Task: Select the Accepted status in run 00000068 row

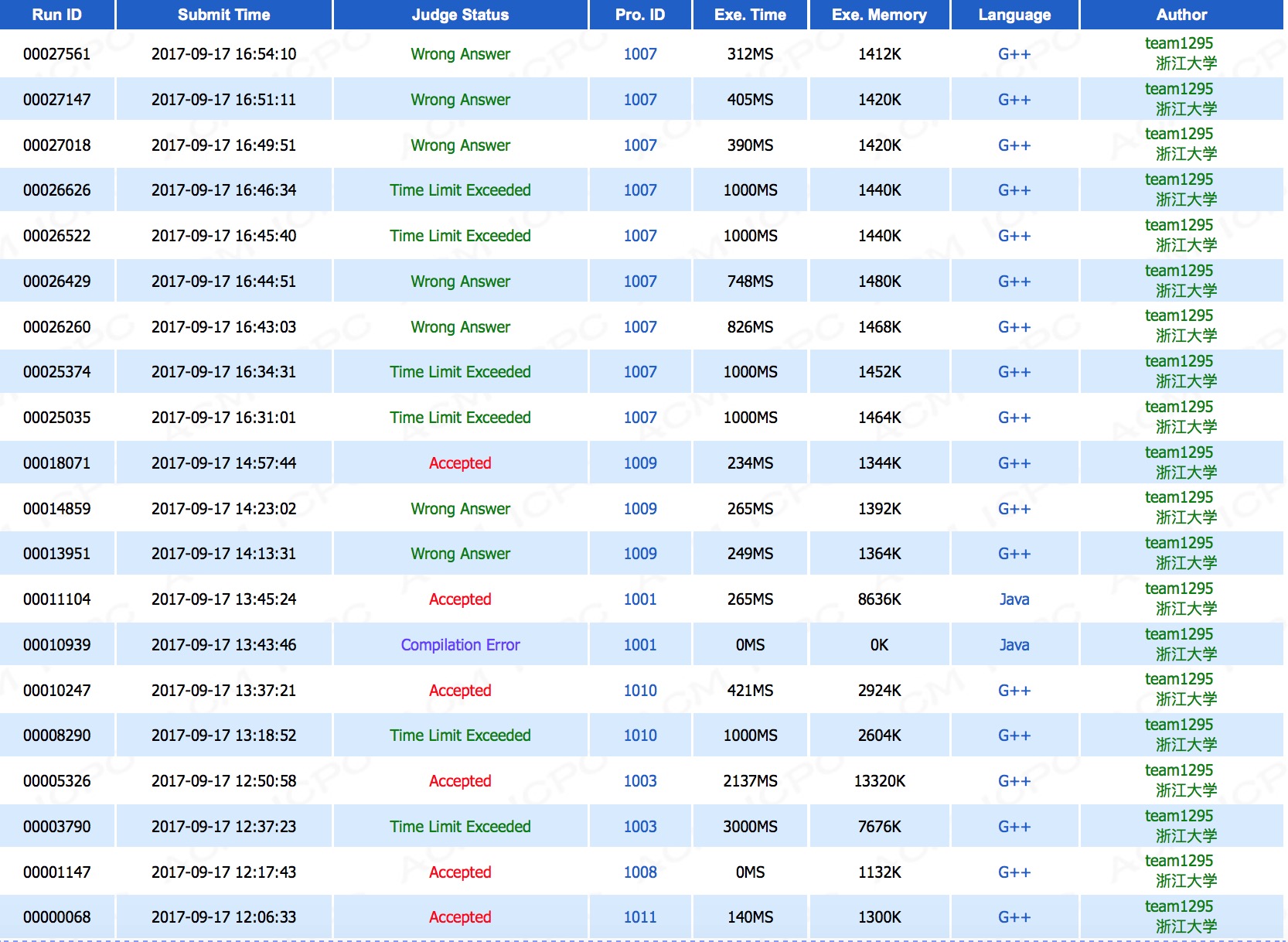Action: pos(460,917)
